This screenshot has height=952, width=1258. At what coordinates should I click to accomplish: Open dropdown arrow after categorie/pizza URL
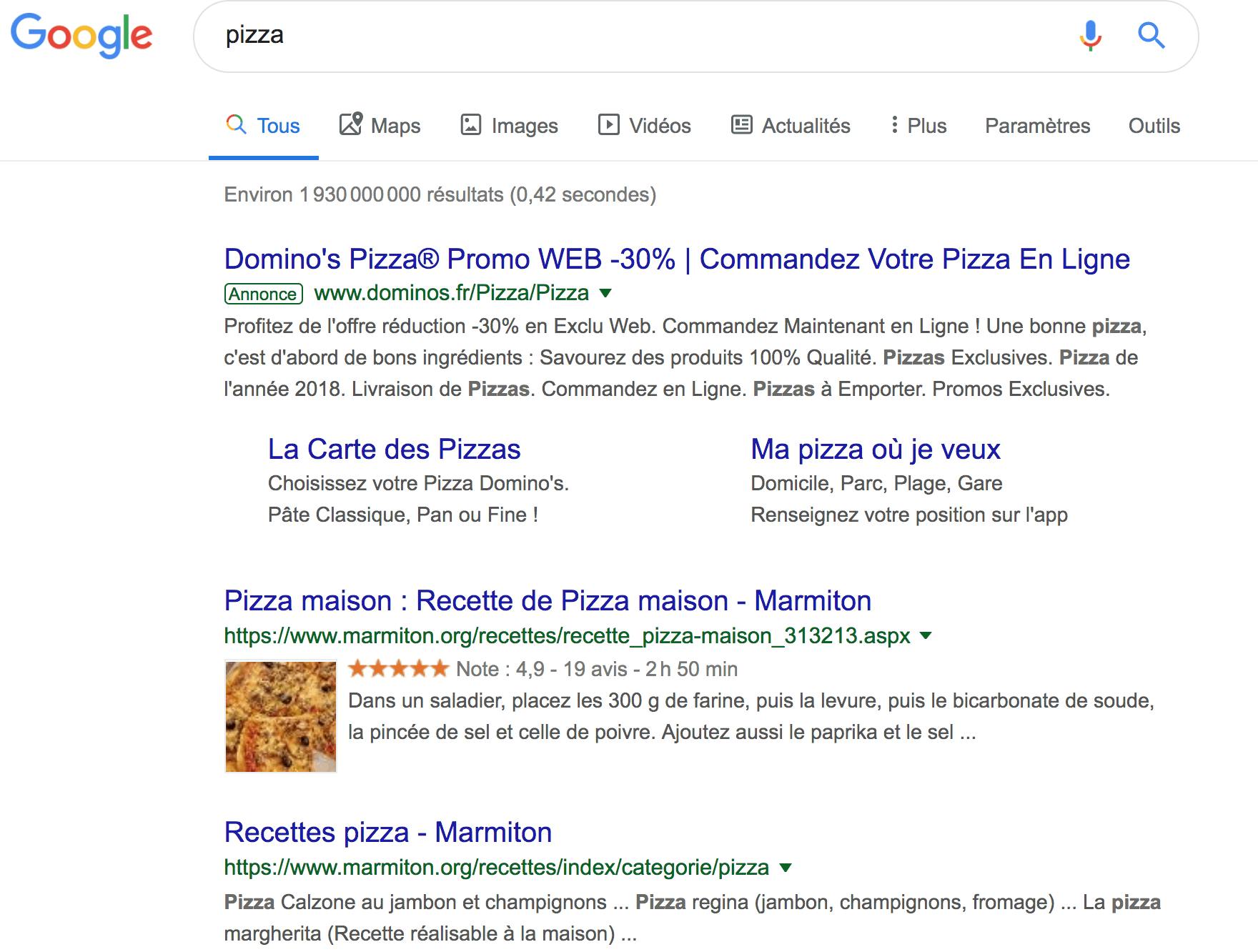(785, 868)
